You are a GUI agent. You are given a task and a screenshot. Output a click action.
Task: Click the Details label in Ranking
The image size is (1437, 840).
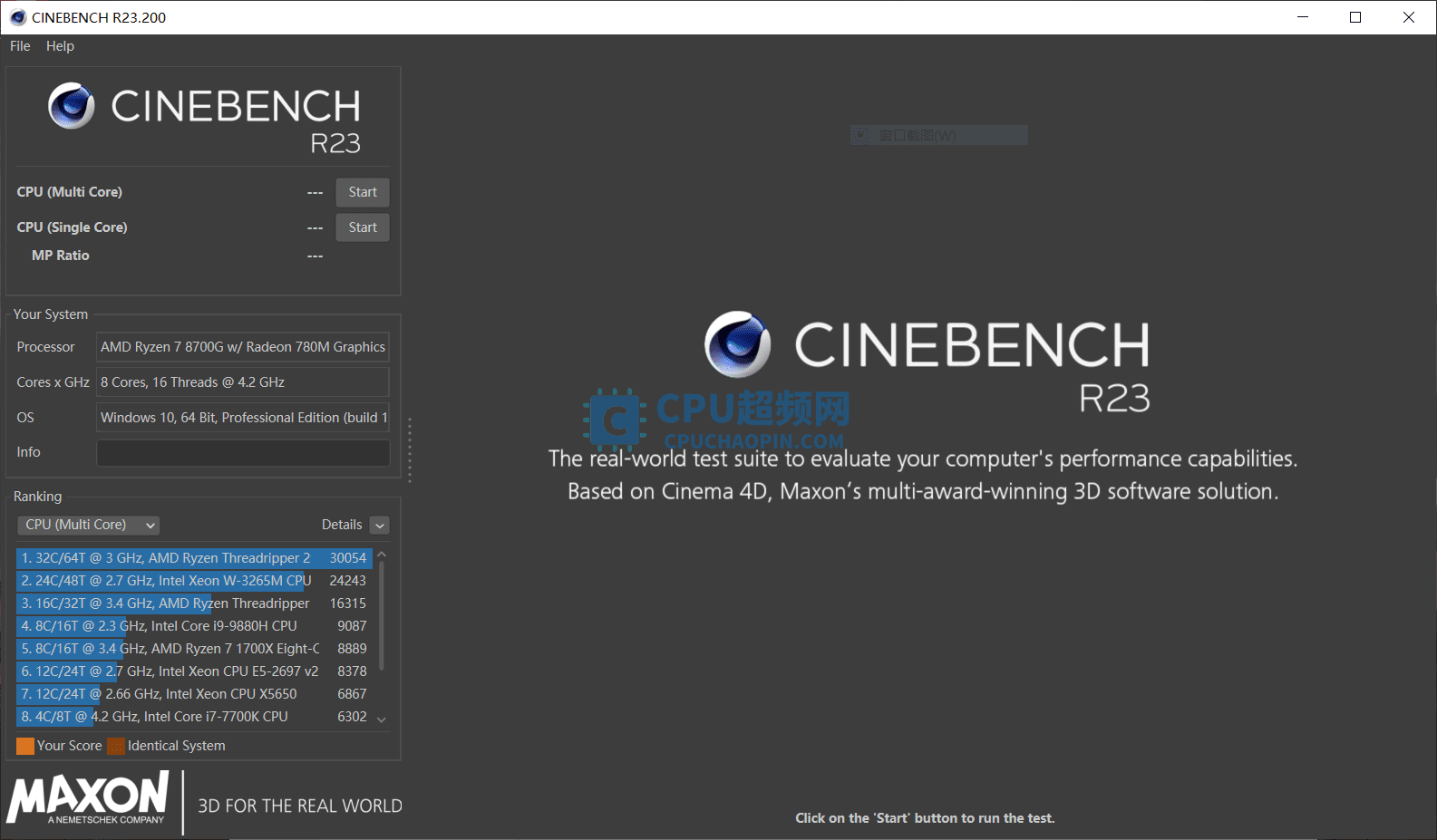coord(341,525)
